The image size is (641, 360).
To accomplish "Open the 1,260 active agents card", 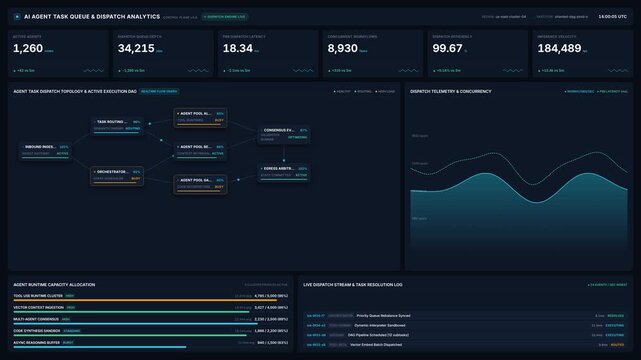I will (58, 54).
